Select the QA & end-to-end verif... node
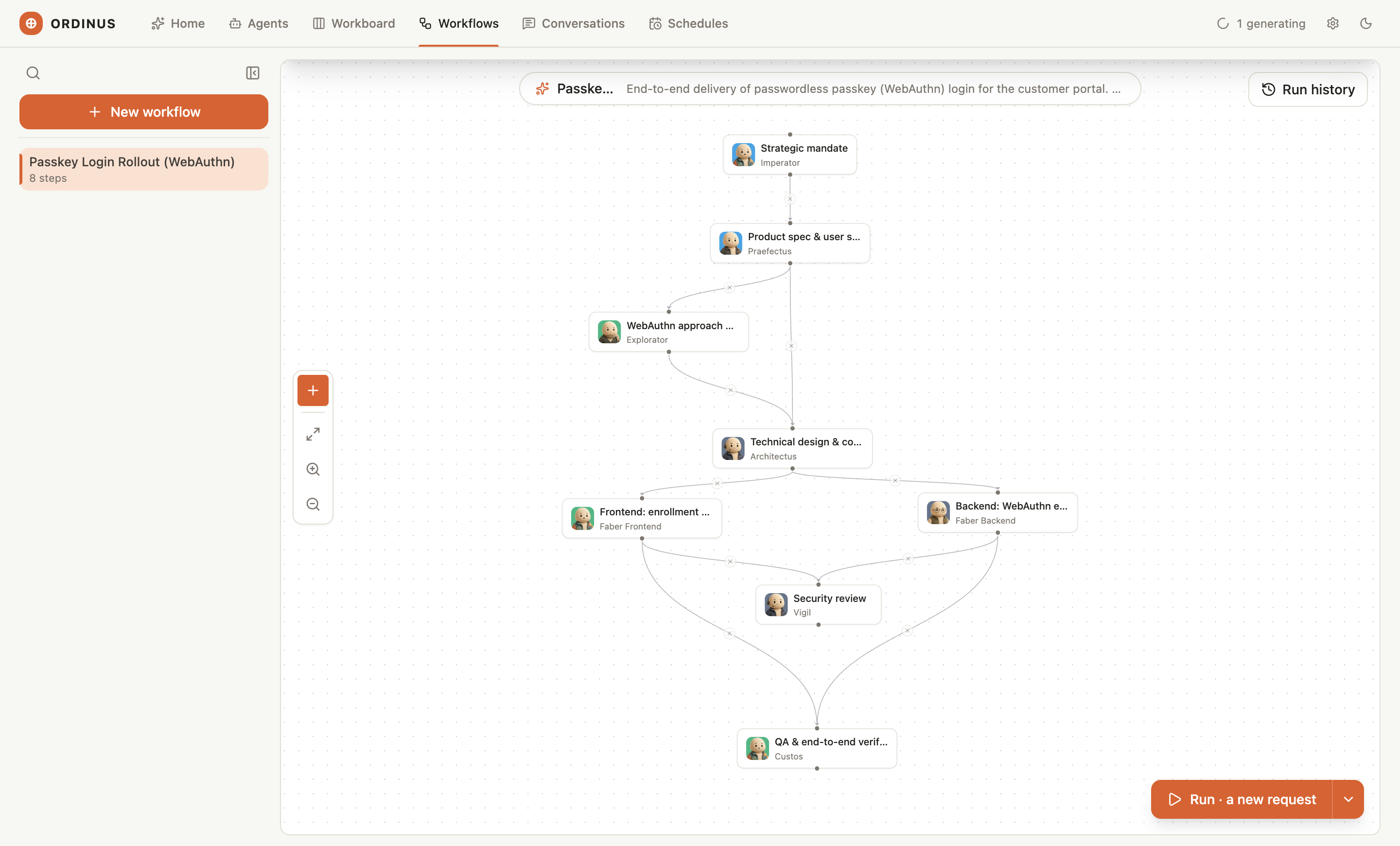Screen dimensions: 1400x846 pyautogui.click(x=817, y=748)
